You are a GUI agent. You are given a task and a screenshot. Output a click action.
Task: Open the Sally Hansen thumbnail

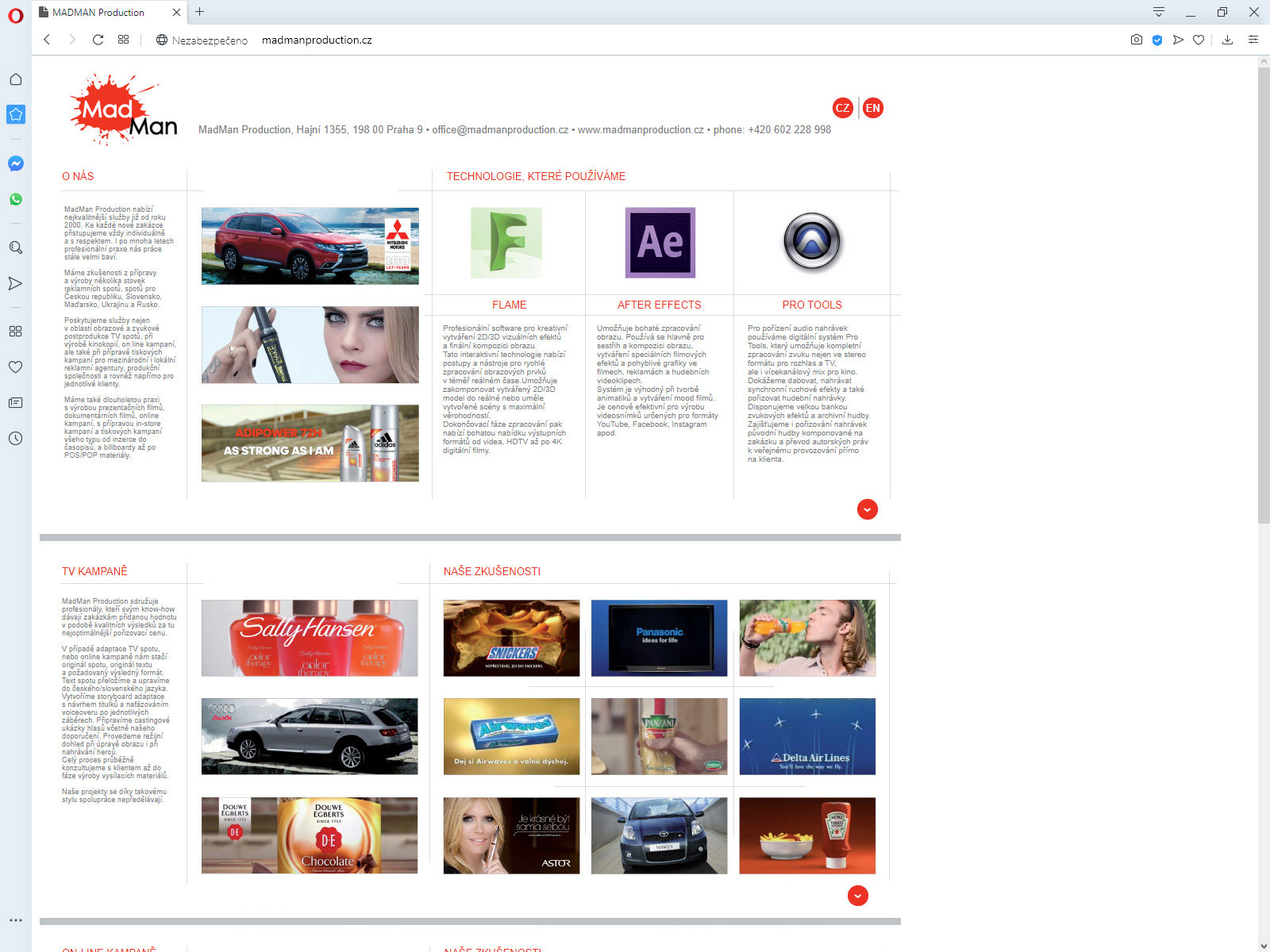click(x=310, y=638)
